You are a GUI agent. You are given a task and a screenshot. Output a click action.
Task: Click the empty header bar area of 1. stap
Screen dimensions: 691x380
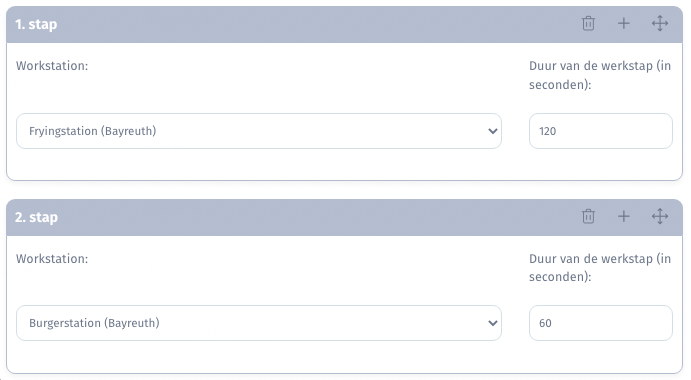317,24
